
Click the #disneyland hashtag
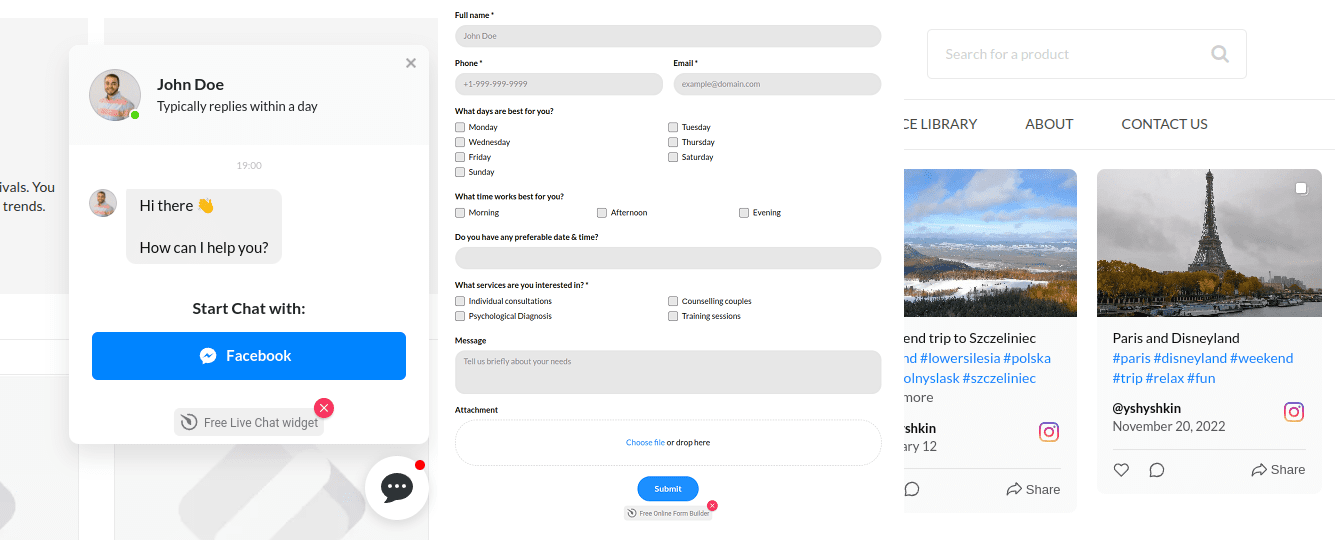[x=1190, y=358]
